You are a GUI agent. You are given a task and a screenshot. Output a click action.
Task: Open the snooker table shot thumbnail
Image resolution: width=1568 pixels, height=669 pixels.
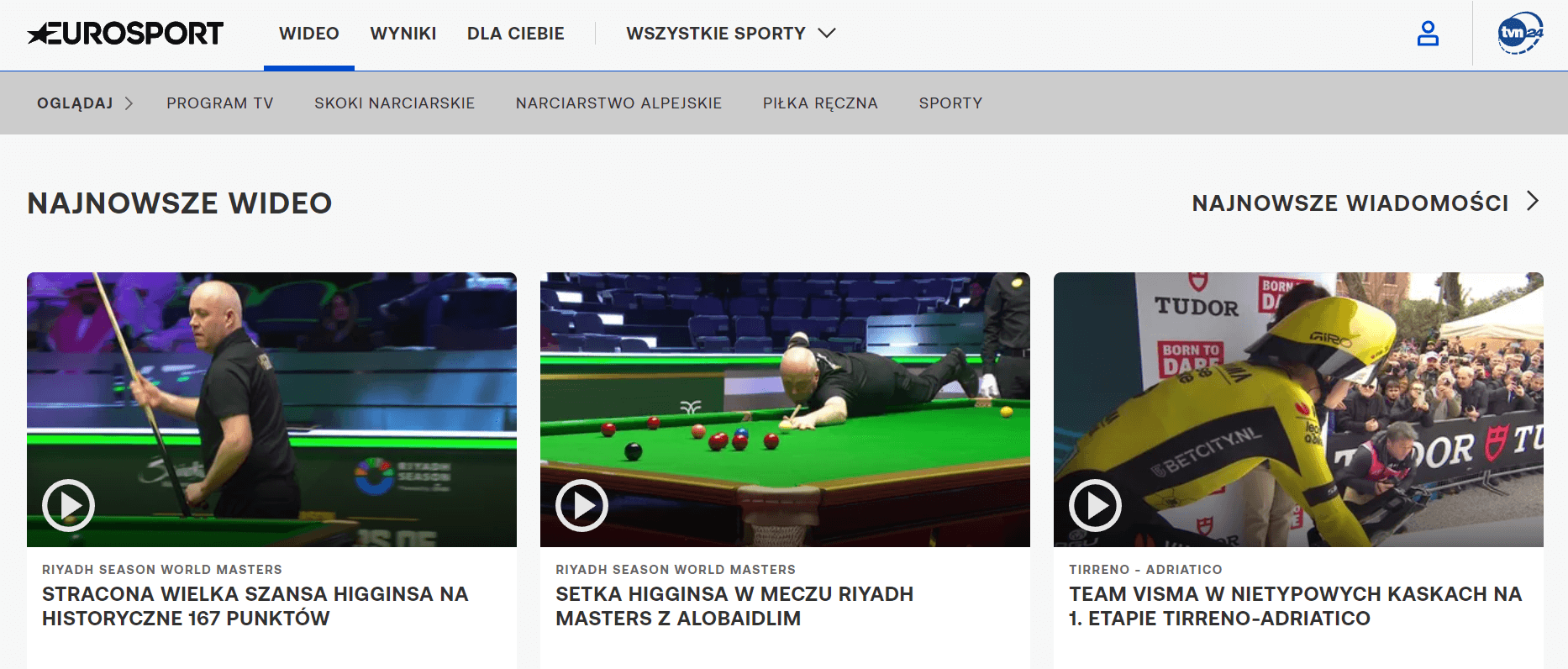[x=785, y=409]
